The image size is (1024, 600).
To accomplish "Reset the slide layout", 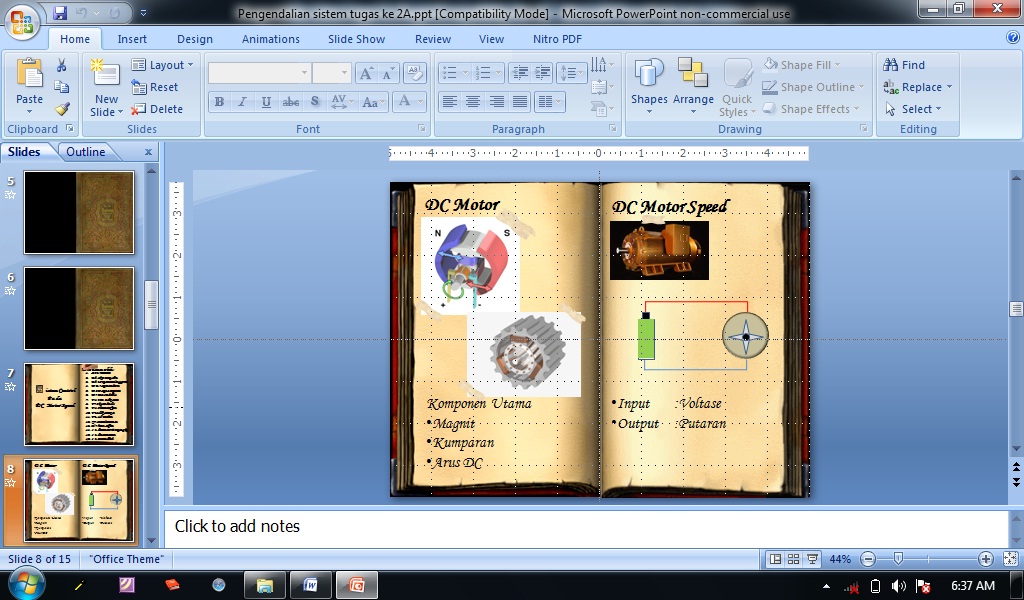I will [155, 87].
